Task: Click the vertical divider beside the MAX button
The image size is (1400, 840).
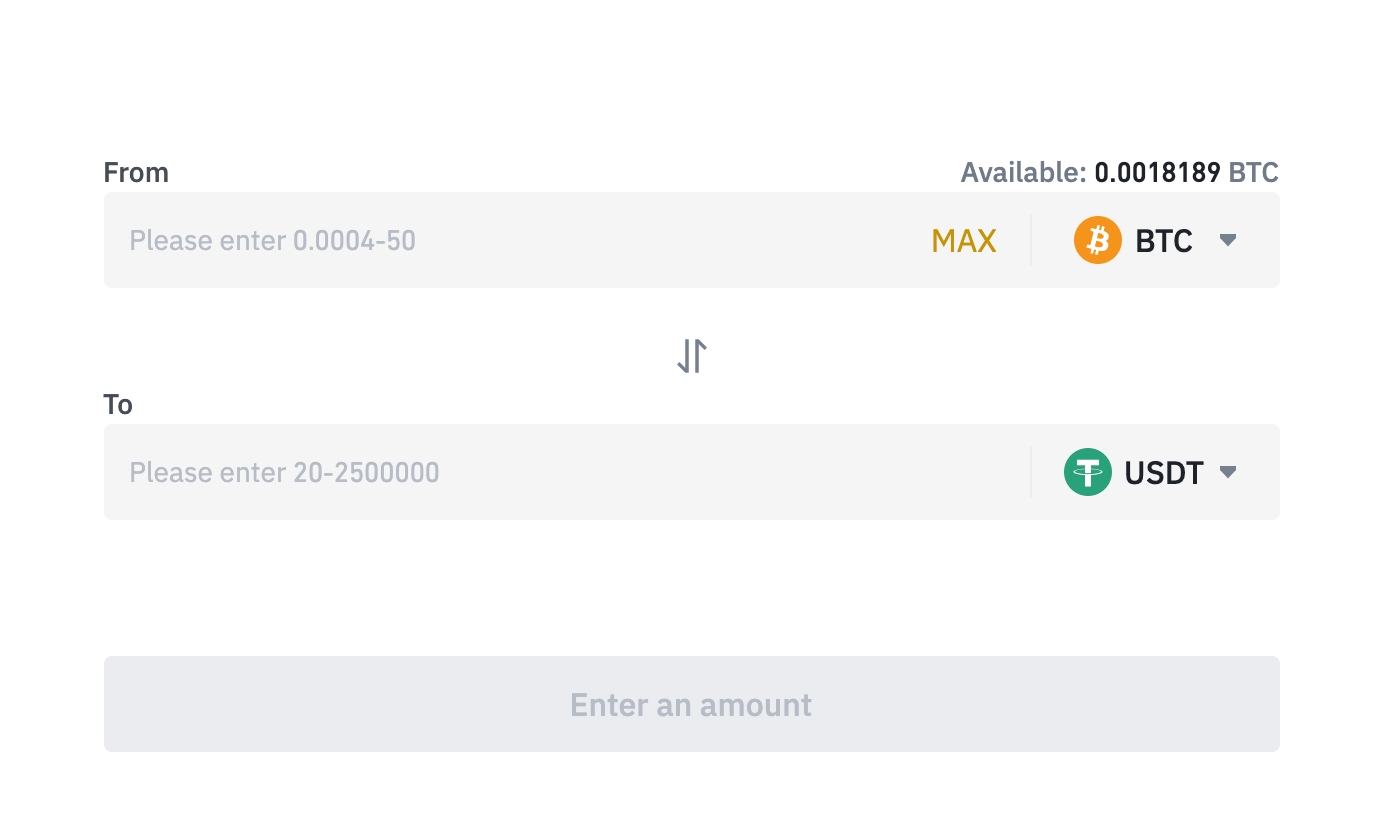Action: [1031, 240]
